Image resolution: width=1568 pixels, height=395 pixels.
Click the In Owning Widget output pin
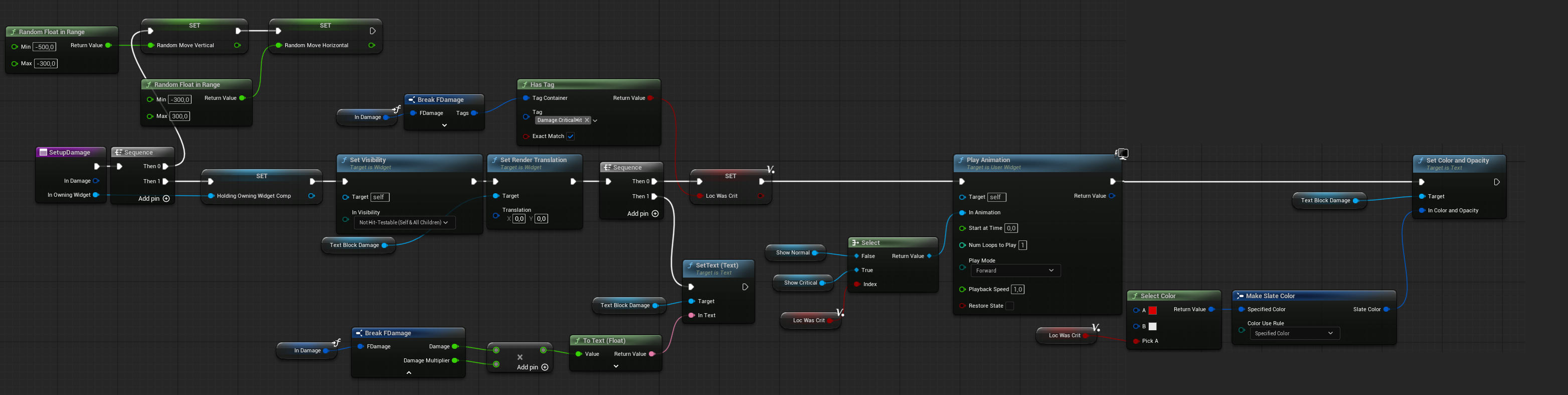tap(96, 195)
